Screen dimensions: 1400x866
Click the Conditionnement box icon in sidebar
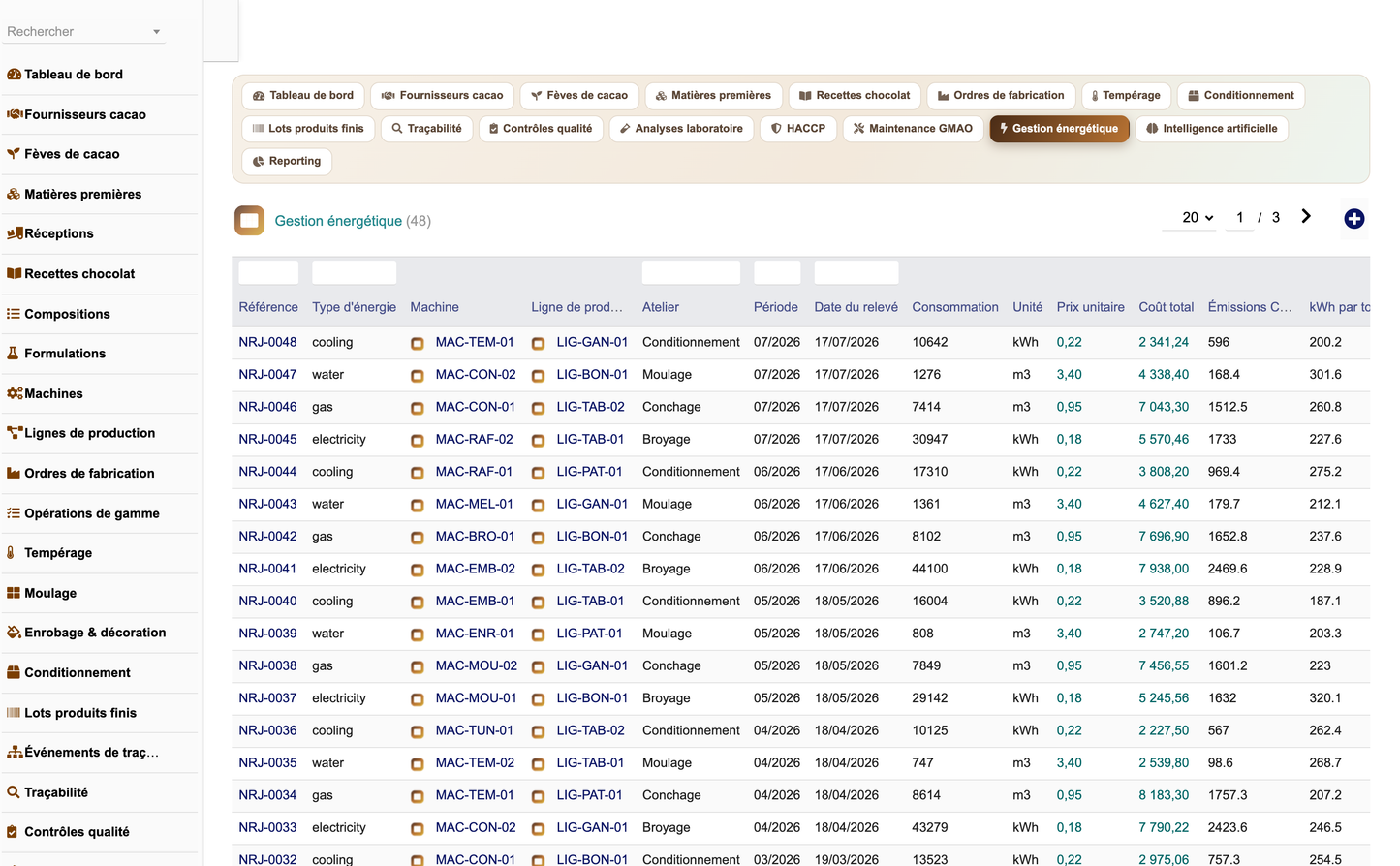14,672
